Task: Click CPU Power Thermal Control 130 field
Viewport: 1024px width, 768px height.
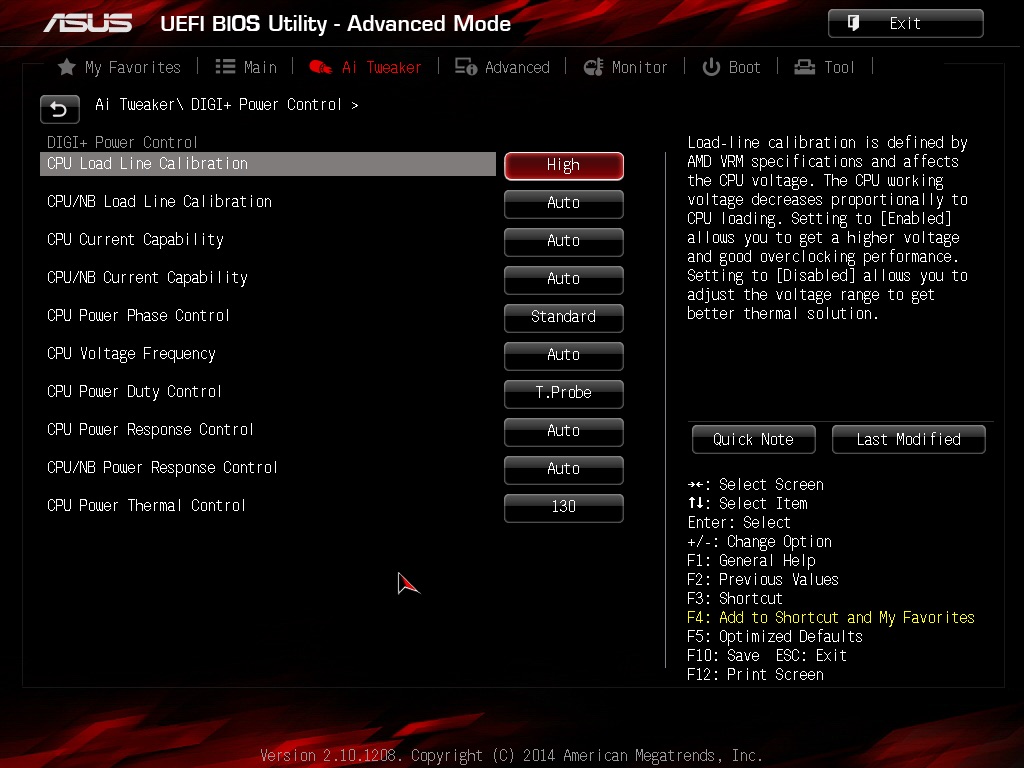Action: click(564, 506)
